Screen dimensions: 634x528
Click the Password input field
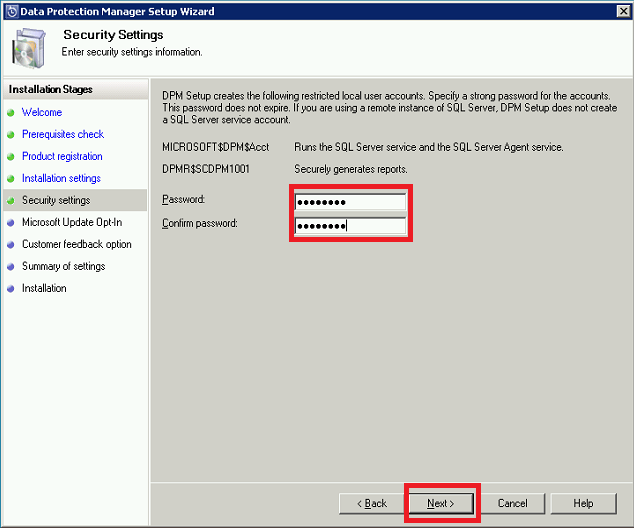click(350, 202)
